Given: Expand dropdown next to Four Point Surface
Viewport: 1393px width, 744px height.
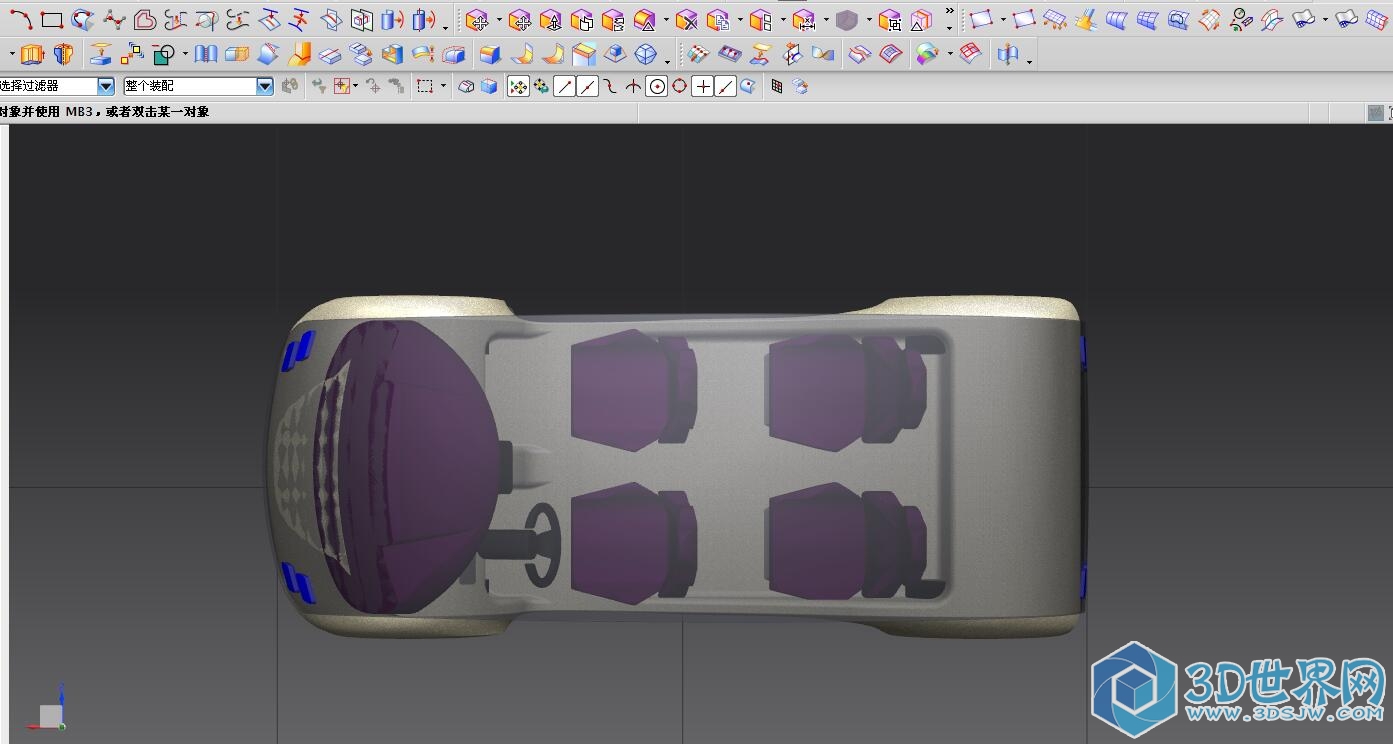Looking at the screenshot, I should pyautogui.click(x=1002, y=20).
